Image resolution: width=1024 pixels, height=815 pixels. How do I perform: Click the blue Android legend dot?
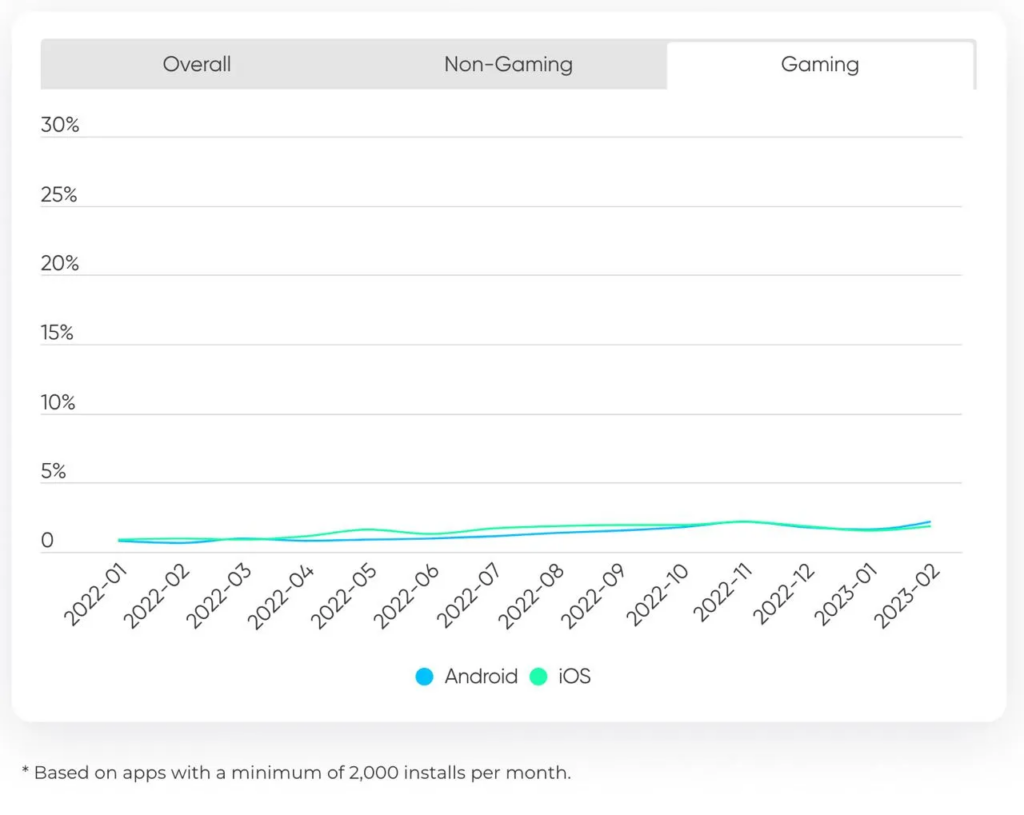[425, 677]
